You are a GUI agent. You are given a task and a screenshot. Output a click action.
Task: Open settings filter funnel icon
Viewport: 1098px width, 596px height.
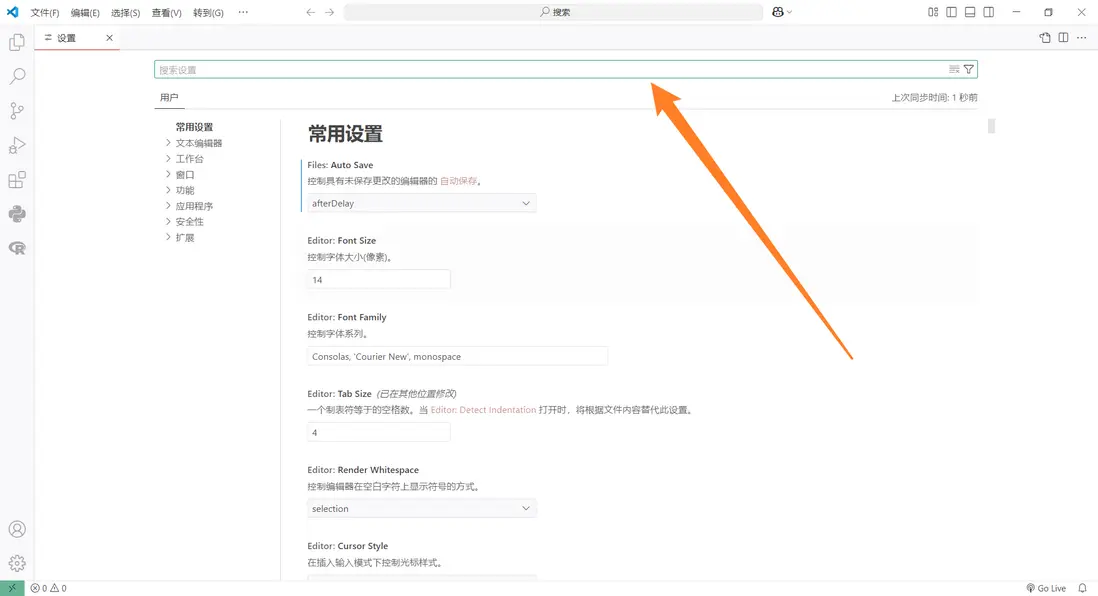(x=968, y=69)
